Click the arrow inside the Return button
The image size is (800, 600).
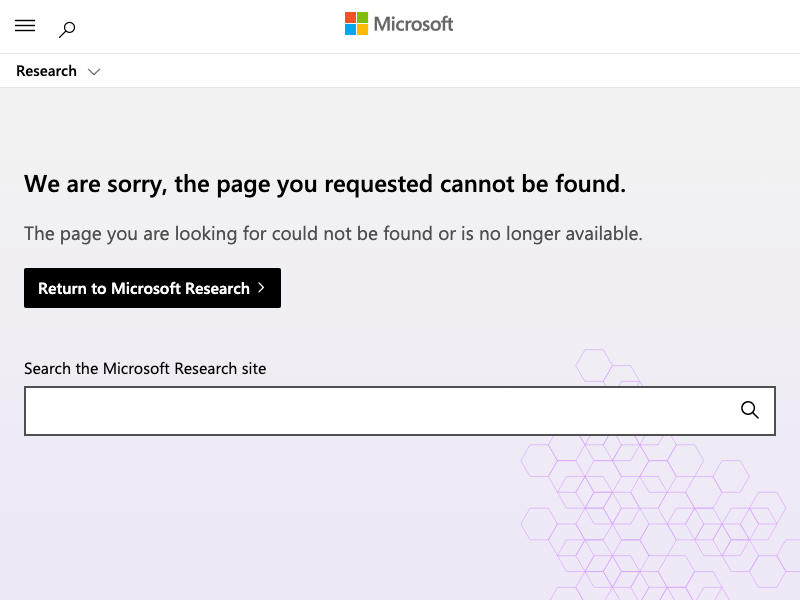261,288
